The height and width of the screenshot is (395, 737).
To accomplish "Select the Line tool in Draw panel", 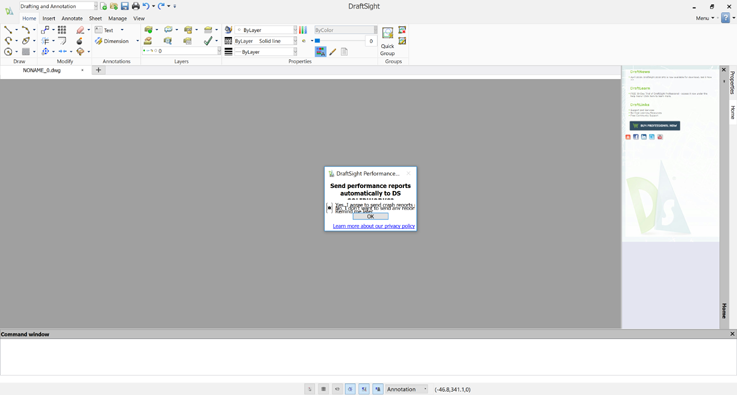I will 8,30.
